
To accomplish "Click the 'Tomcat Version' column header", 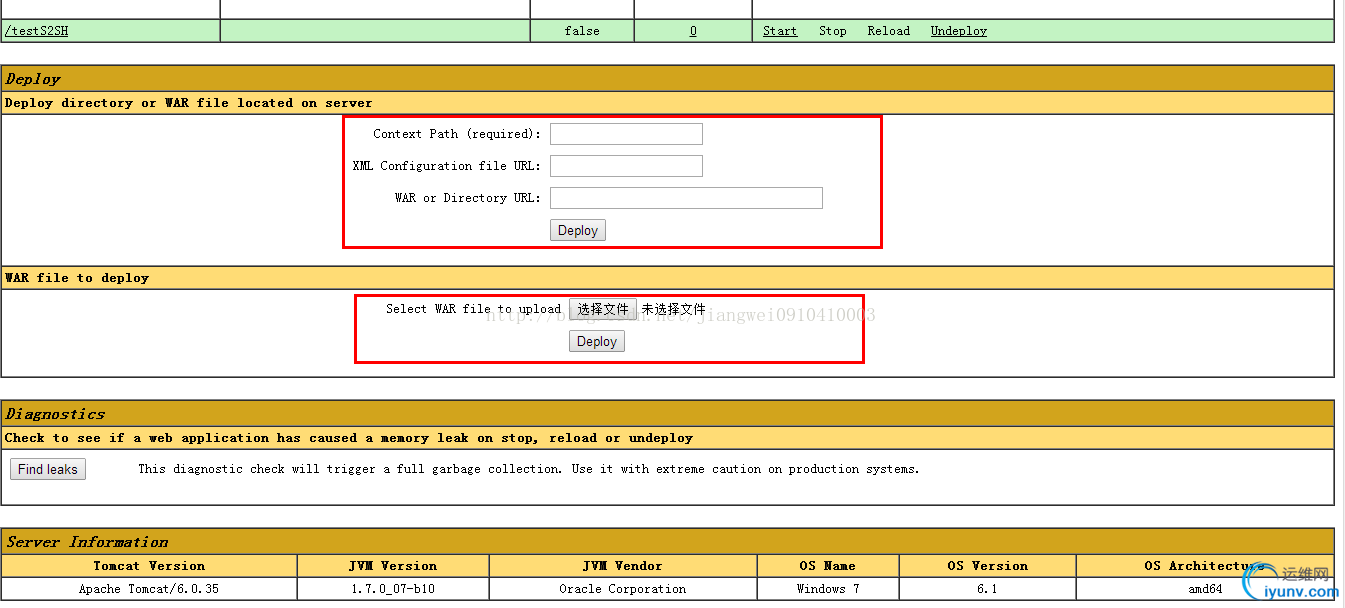I will tap(149, 566).
